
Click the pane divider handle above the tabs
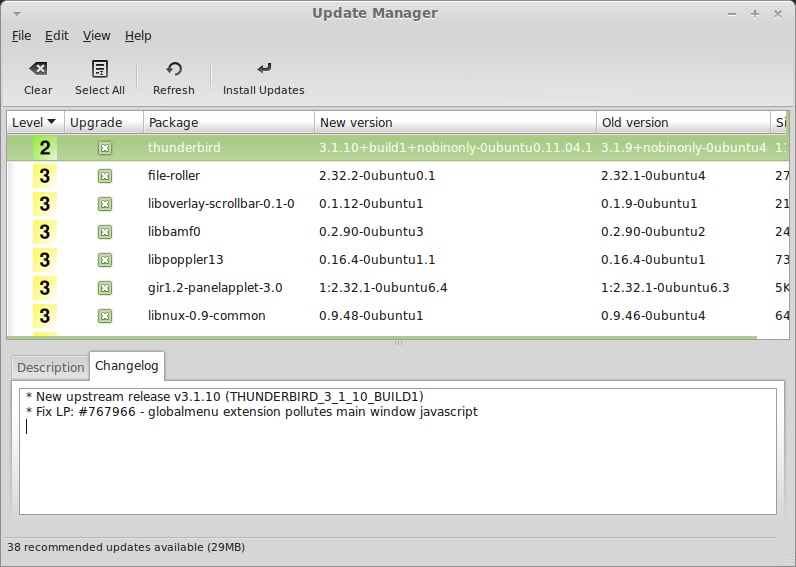(398, 343)
